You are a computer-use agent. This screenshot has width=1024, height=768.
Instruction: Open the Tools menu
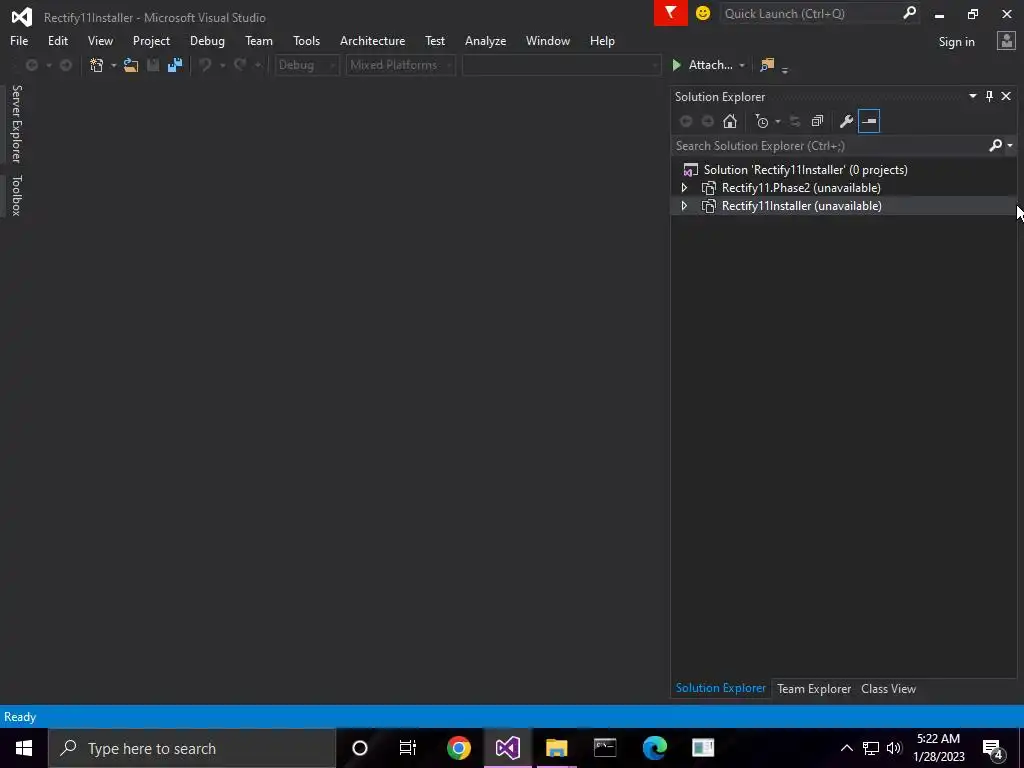tap(306, 40)
